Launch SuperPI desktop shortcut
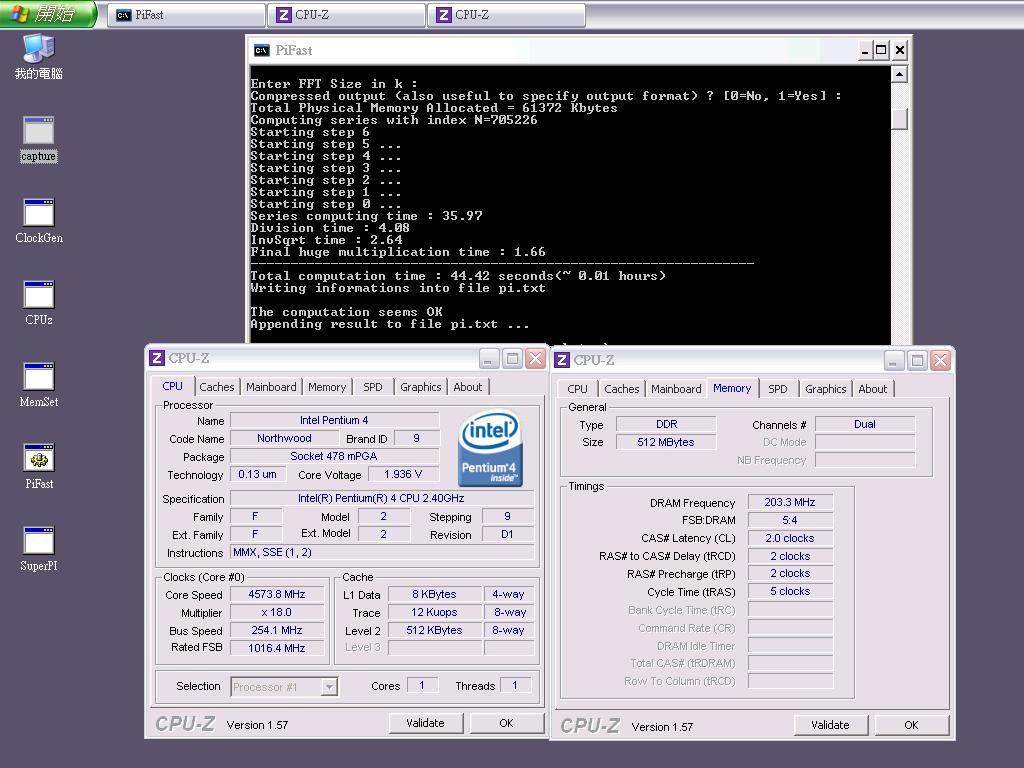Screen dimensions: 1024x768 [x=39, y=549]
